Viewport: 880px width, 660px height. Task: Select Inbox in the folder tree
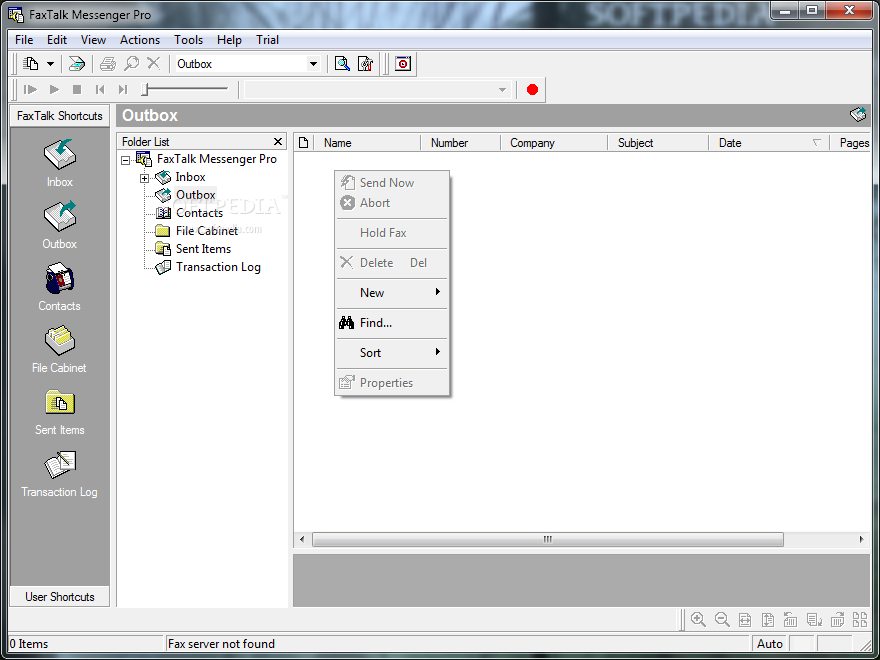pyautogui.click(x=190, y=177)
